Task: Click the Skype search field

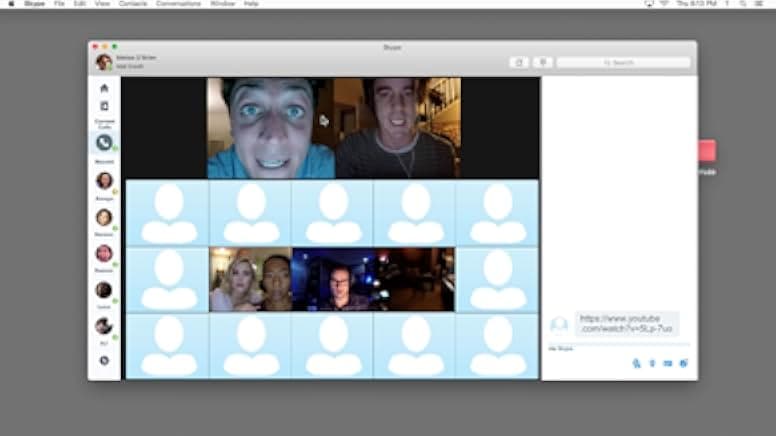Action: click(x=623, y=62)
